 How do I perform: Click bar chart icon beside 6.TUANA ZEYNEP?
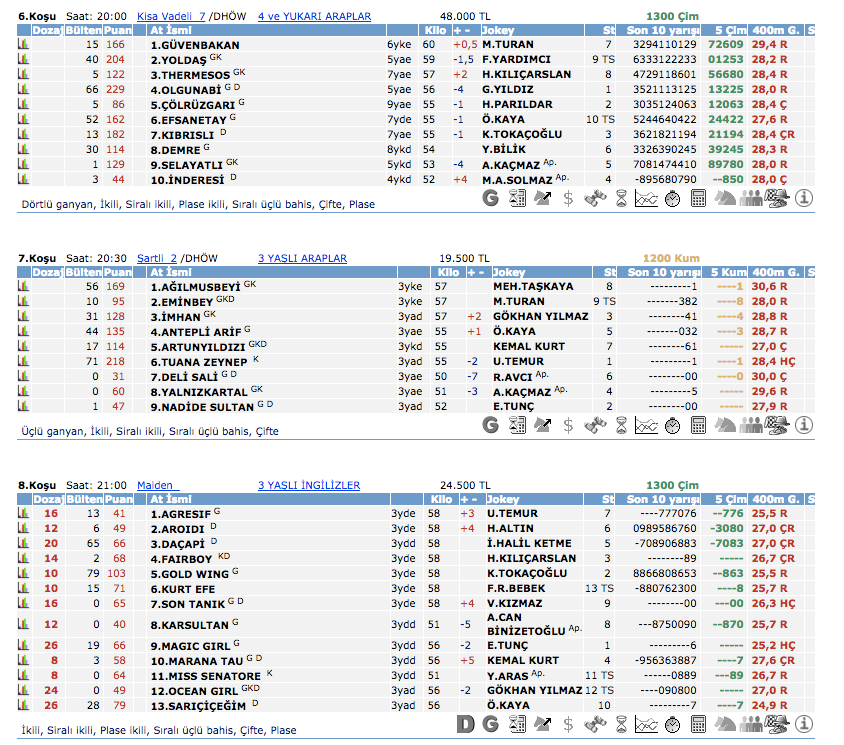(23, 362)
